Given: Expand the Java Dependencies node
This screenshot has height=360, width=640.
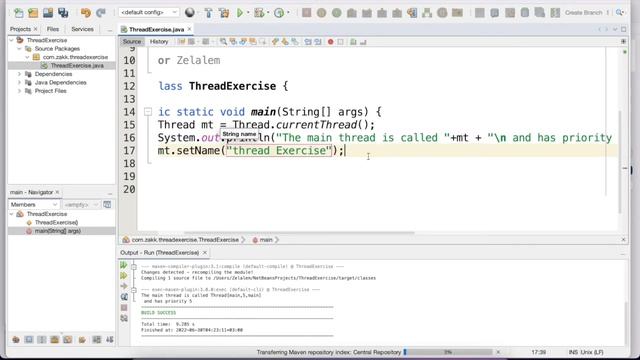Looking at the screenshot, I should [x=19, y=82].
